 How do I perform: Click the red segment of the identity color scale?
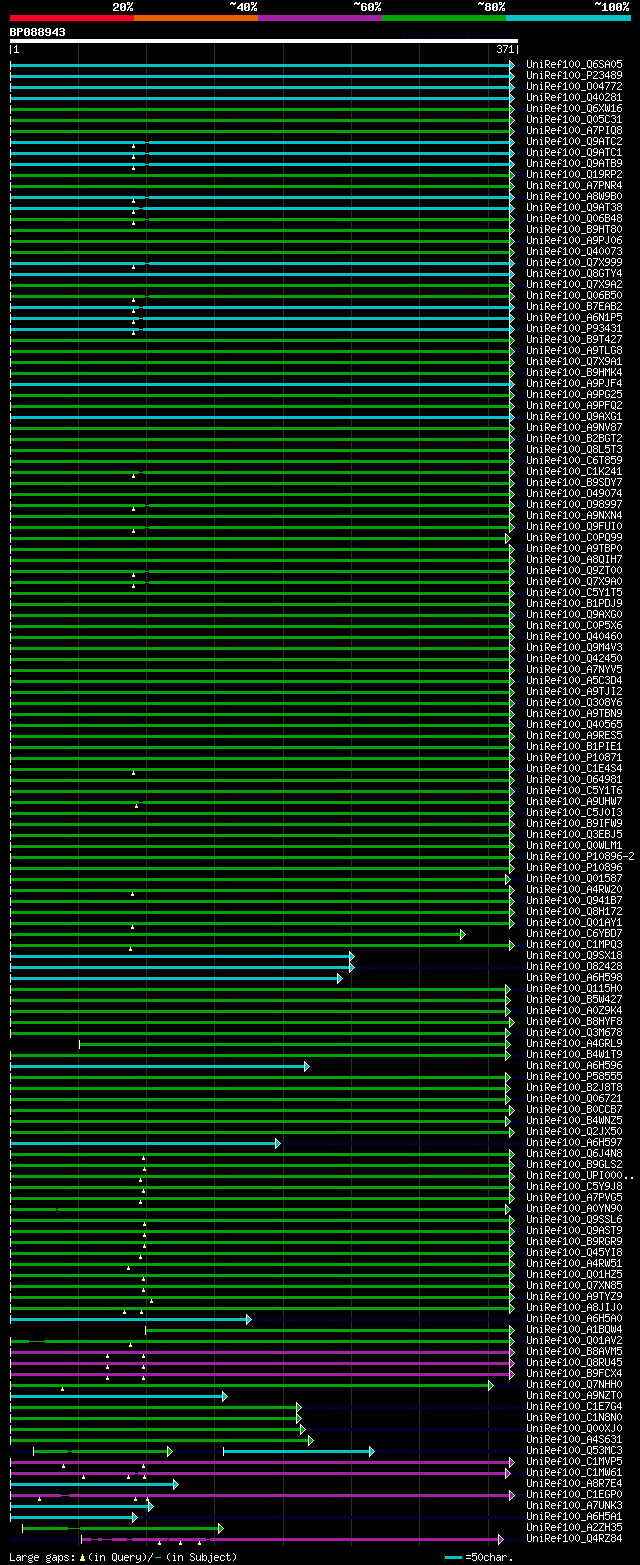coord(72,17)
